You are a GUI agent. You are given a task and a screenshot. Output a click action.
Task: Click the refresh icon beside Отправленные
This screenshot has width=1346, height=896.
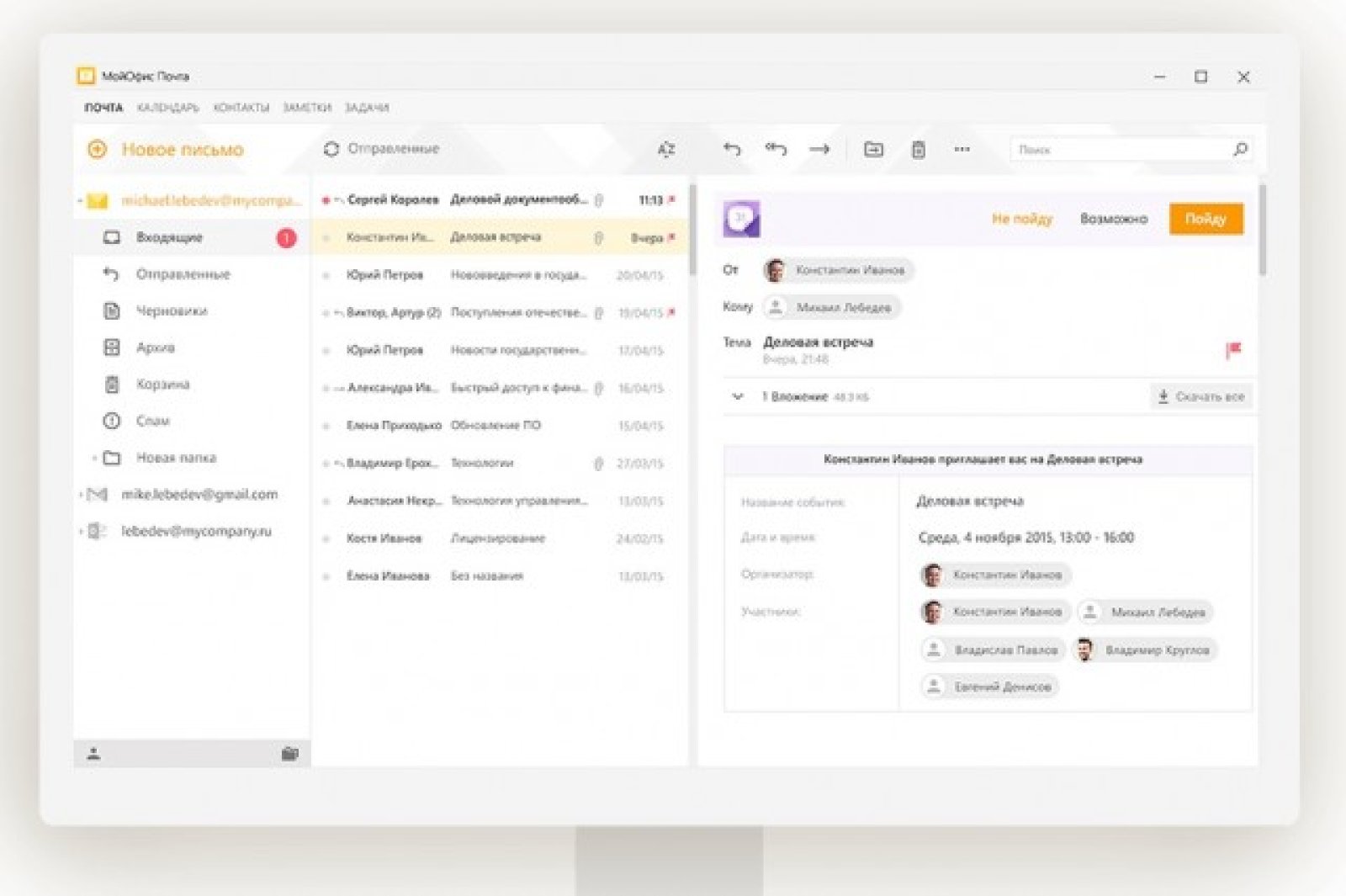tap(331, 149)
